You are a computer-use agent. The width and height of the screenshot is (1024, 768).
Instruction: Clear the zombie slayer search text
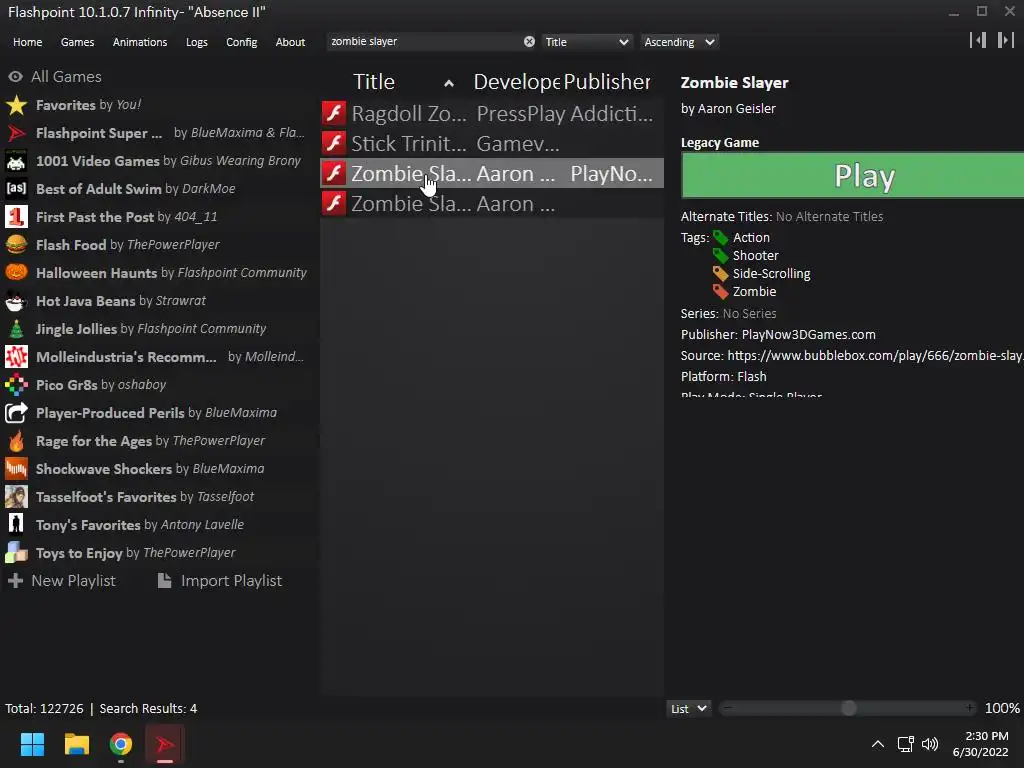529,42
